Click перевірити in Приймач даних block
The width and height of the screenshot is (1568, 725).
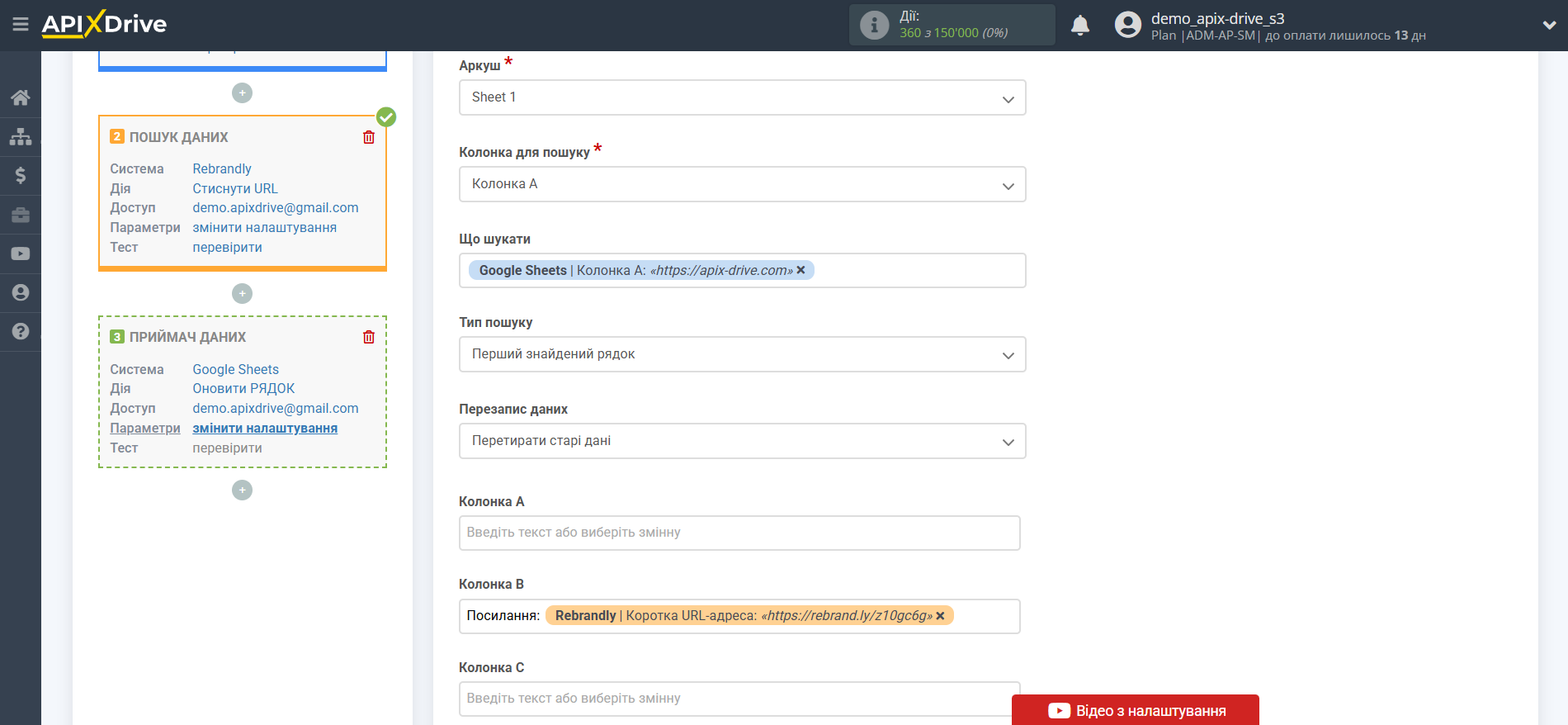tap(228, 448)
